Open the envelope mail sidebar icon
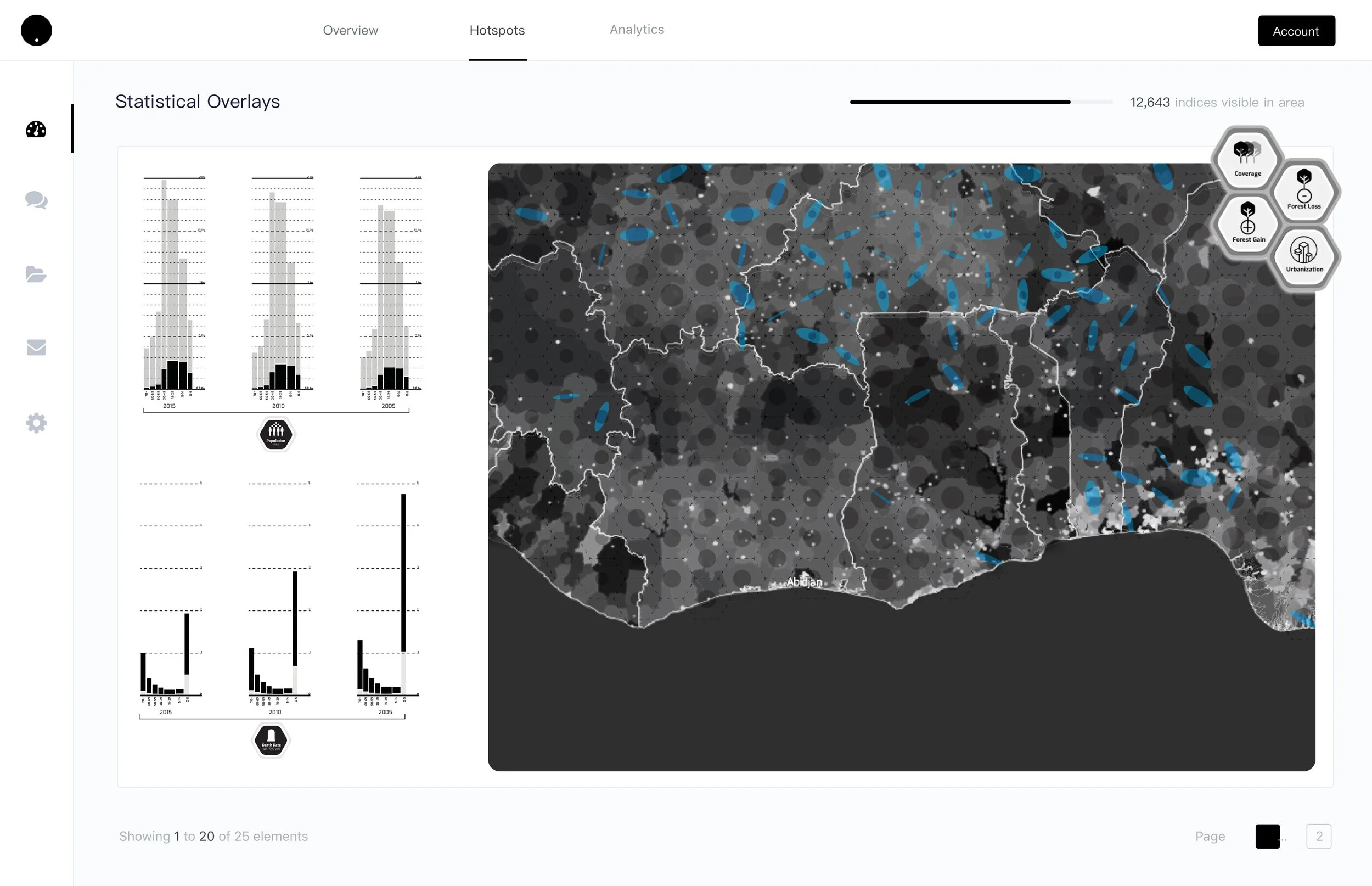The image size is (1372, 886). tap(36, 347)
